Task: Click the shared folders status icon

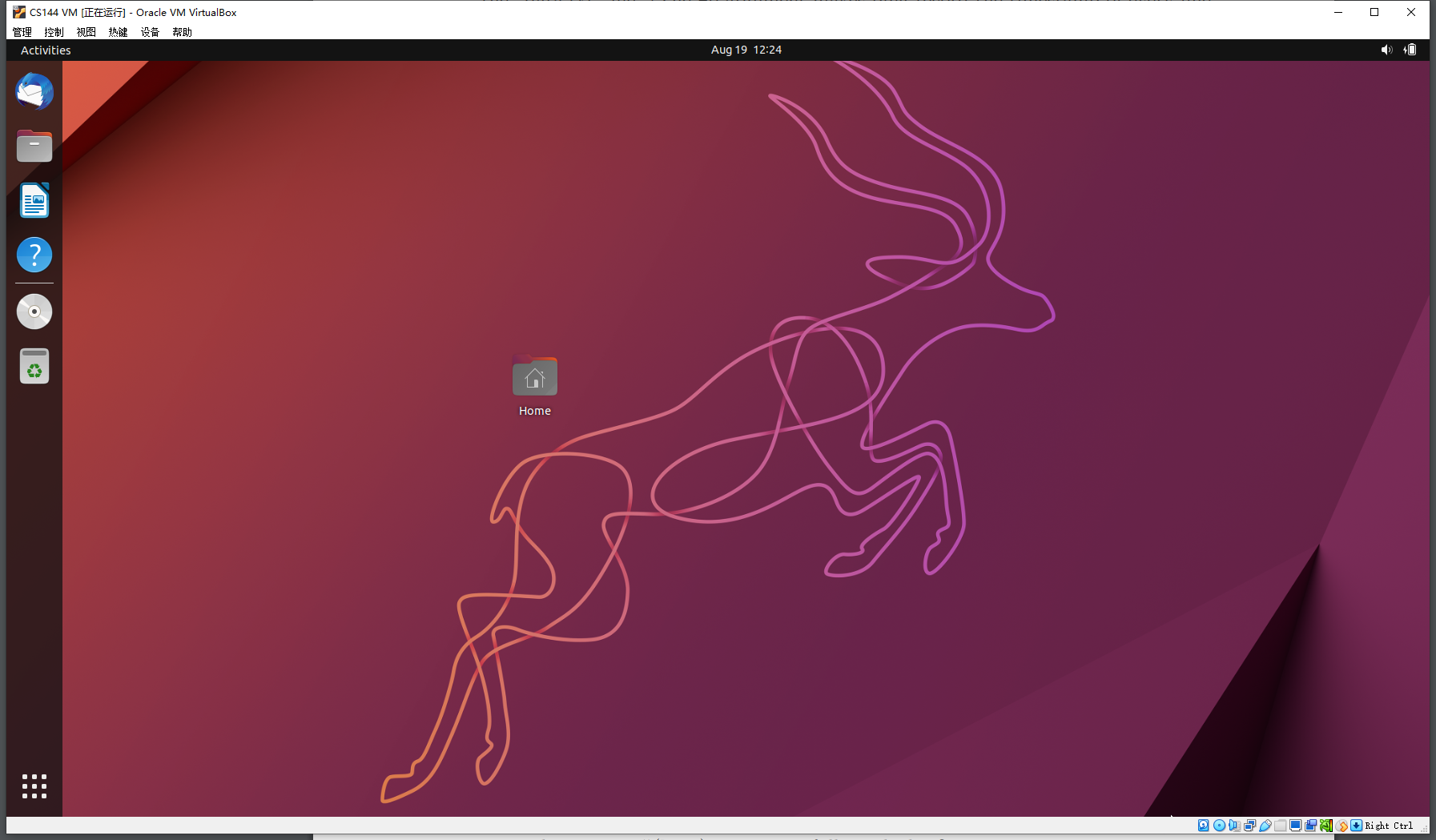Action: (1281, 826)
